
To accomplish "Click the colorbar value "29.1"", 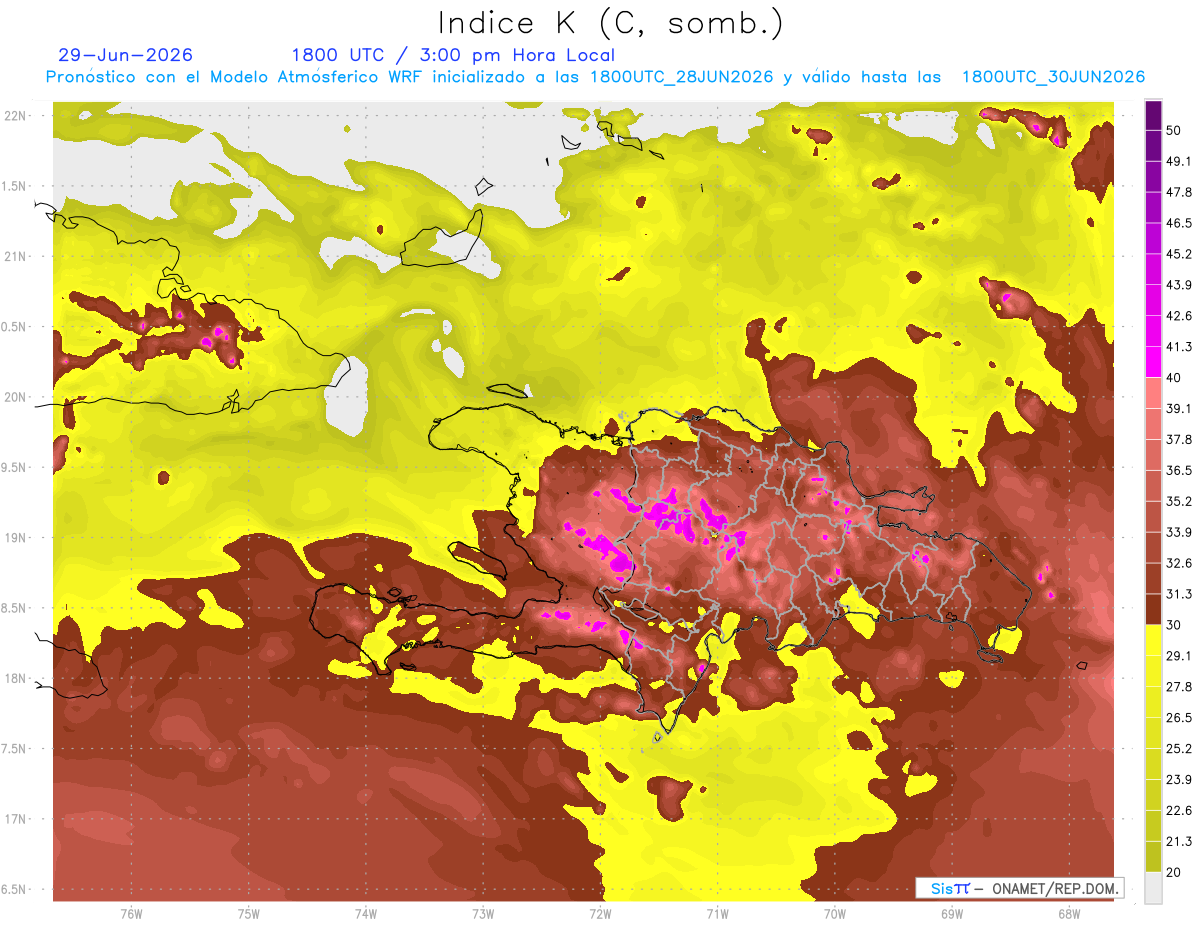I will [1179, 656].
